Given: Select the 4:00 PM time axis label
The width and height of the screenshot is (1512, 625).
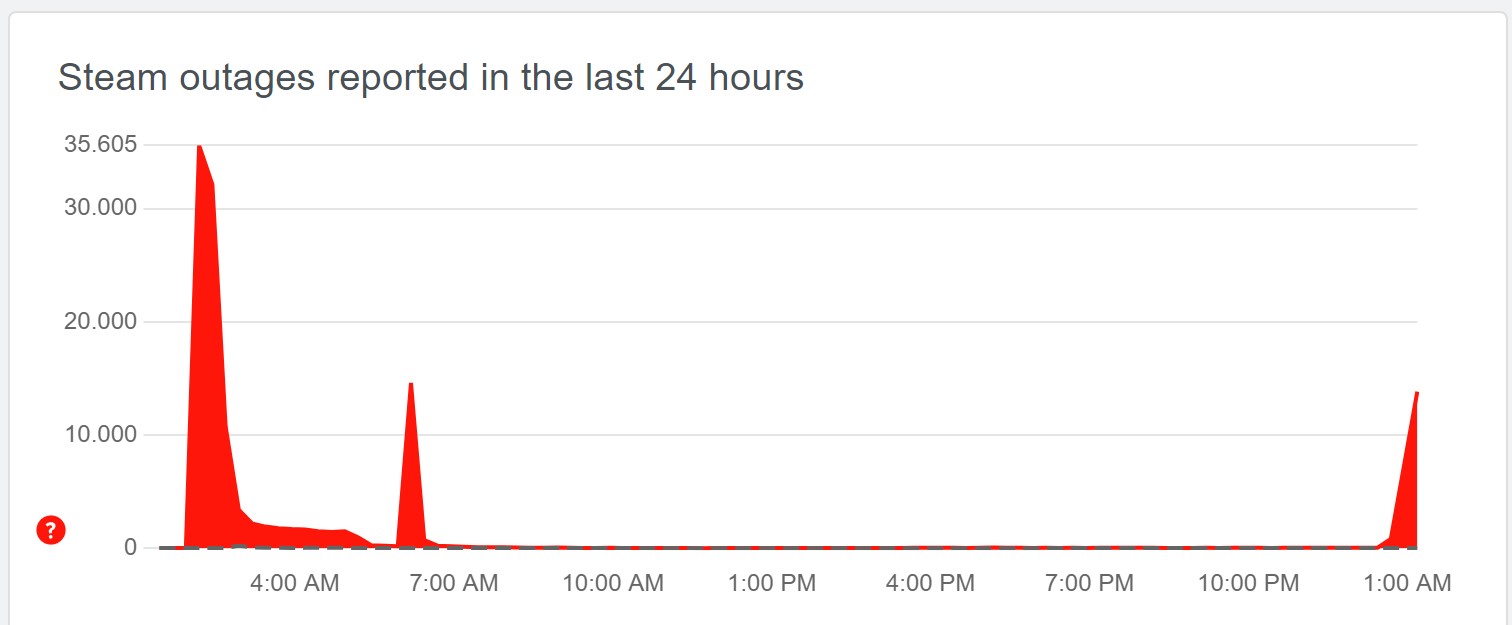Looking at the screenshot, I should (x=930, y=583).
